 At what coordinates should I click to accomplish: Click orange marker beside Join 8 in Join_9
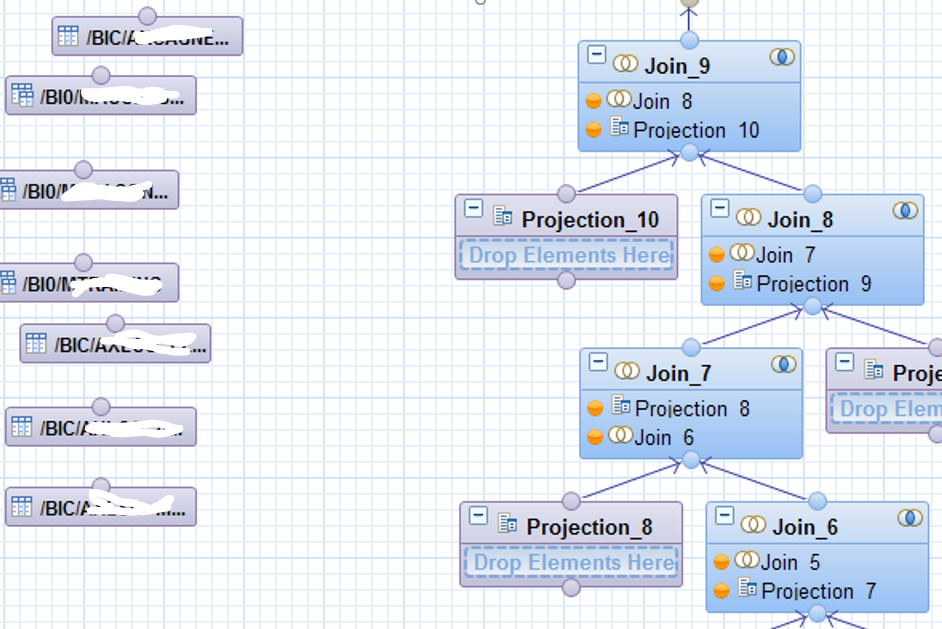(x=594, y=101)
